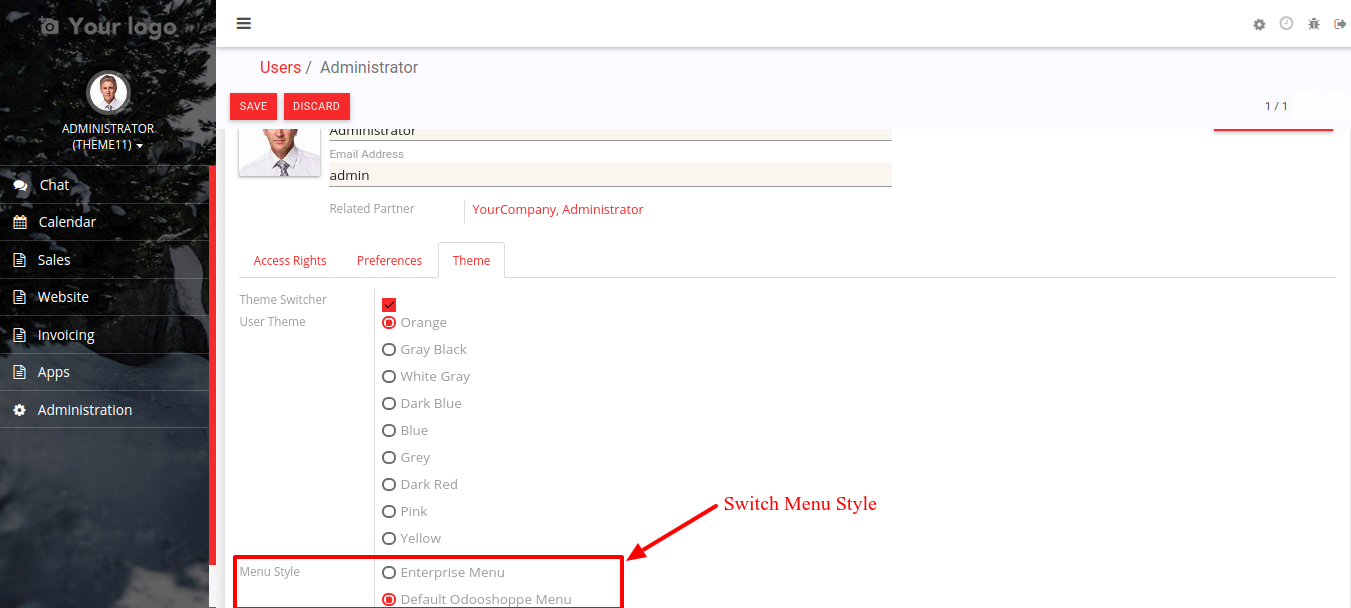Select the White Gray user theme
The width and height of the screenshot is (1351, 608).
tap(389, 376)
